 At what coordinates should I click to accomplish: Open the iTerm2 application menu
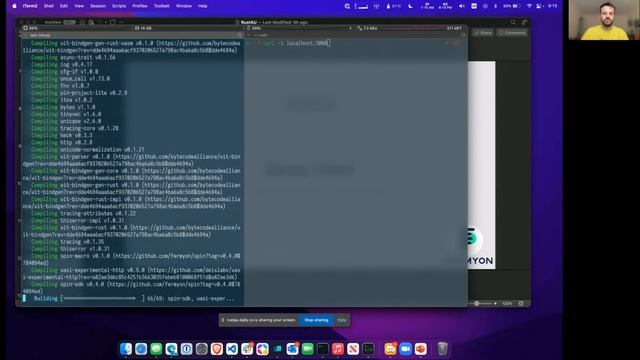point(30,6)
